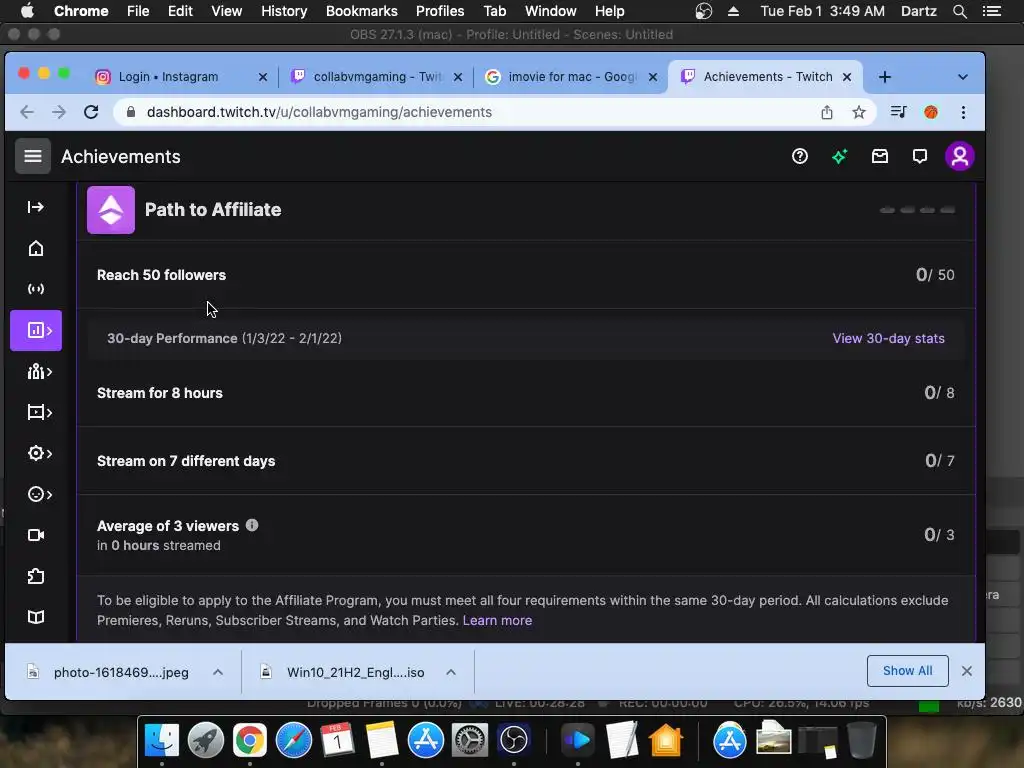The height and width of the screenshot is (768, 1024).
Task: Select the Stream for 8 hours row
Action: click(526, 393)
